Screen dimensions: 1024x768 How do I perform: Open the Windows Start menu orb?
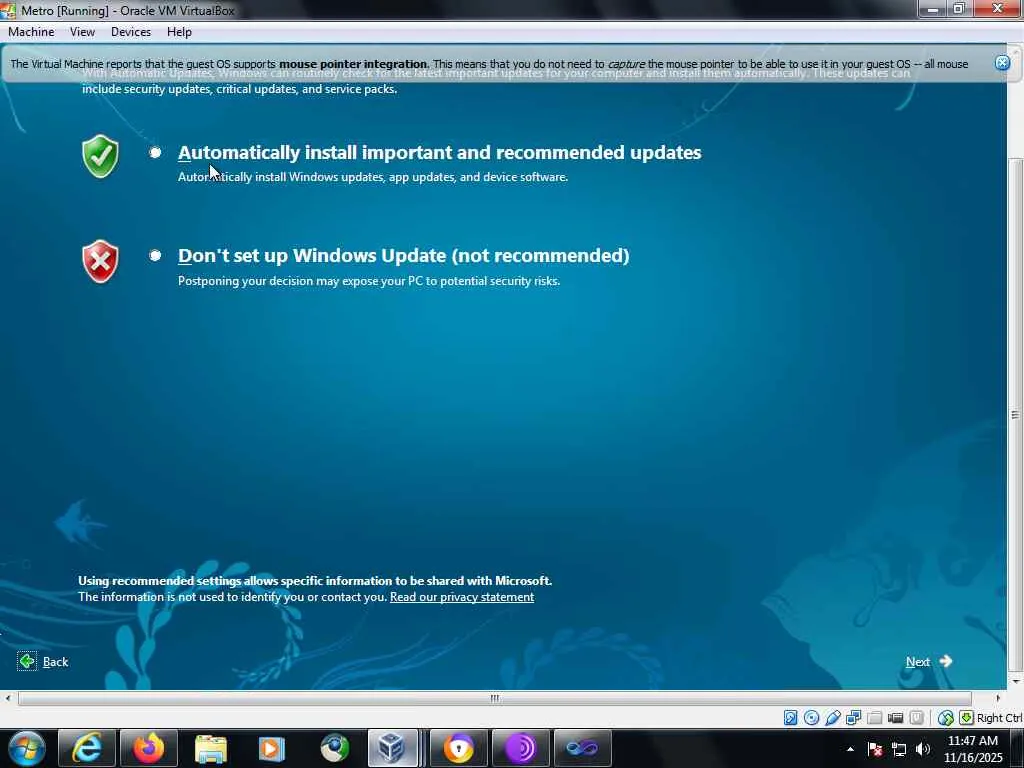pos(27,748)
